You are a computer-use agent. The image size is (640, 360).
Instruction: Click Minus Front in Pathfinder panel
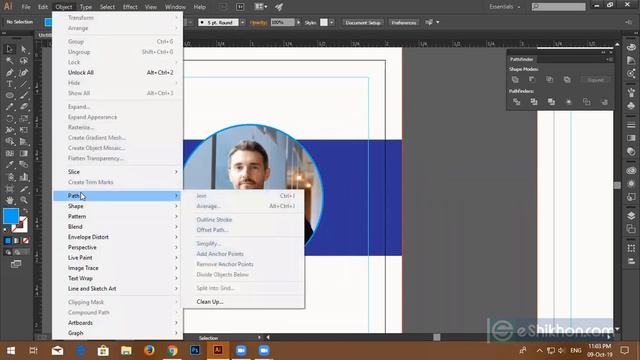click(x=532, y=80)
